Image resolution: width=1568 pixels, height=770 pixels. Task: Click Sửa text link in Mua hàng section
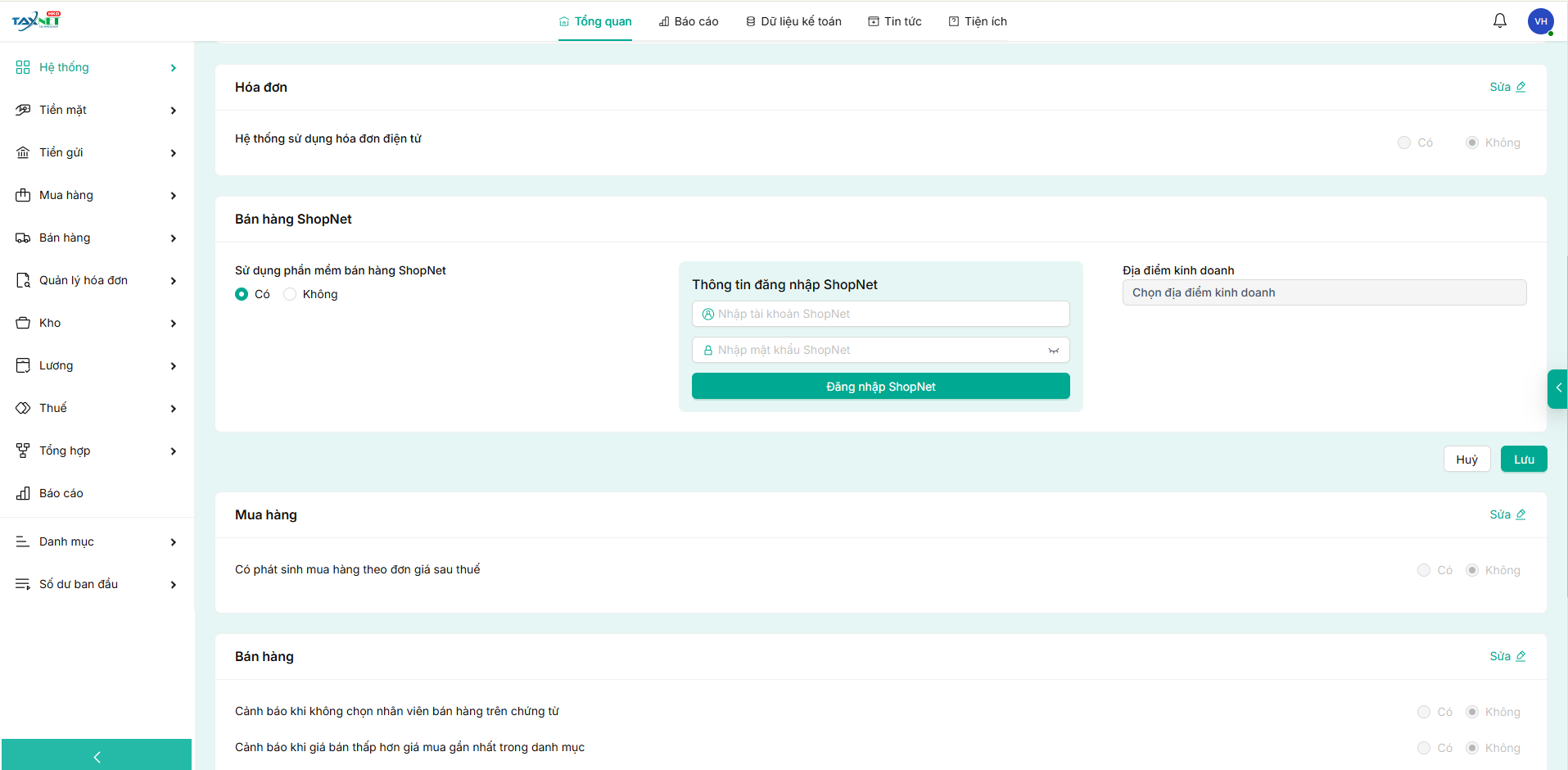1500,514
